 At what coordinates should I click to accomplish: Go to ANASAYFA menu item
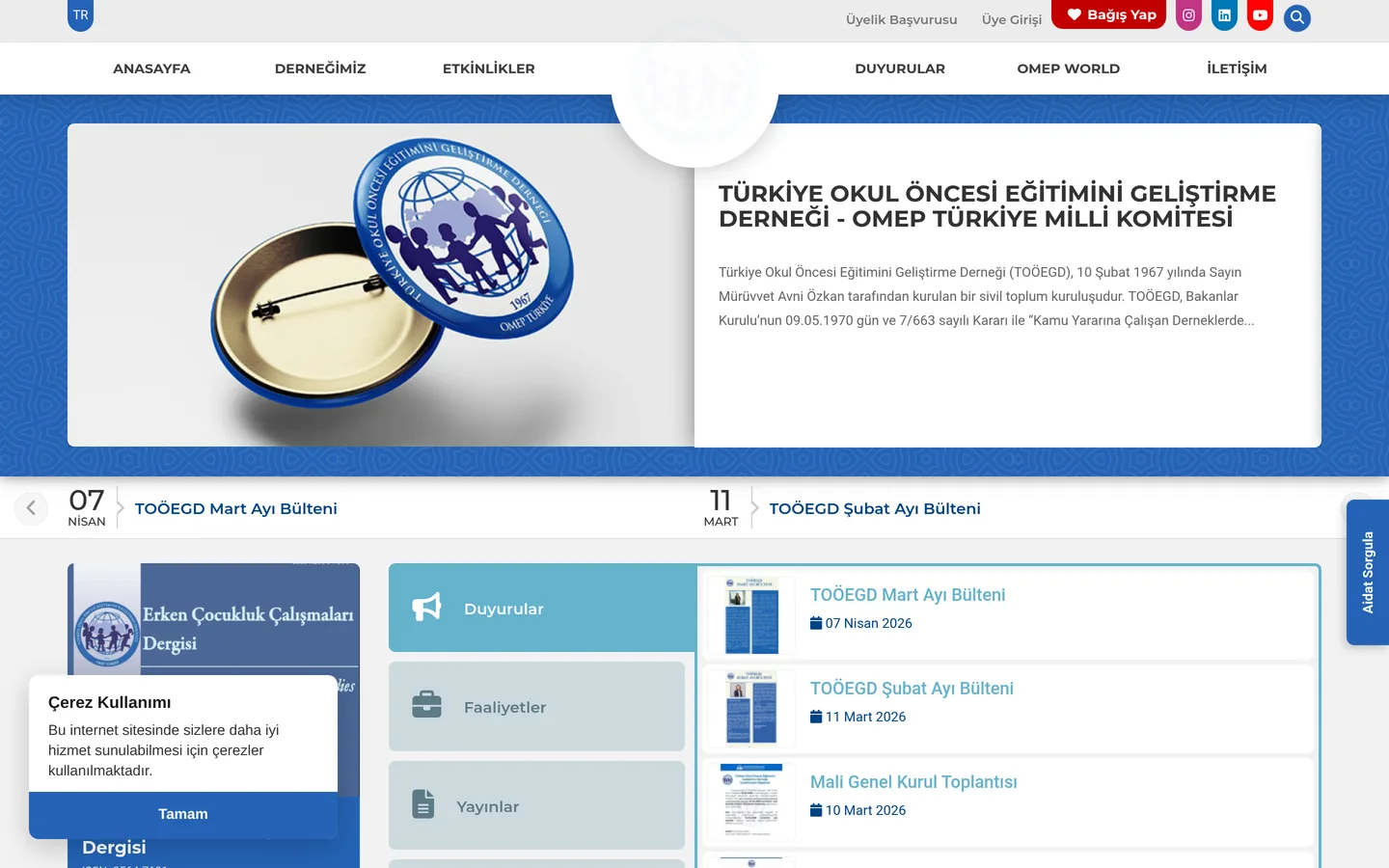click(x=151, y=68)
